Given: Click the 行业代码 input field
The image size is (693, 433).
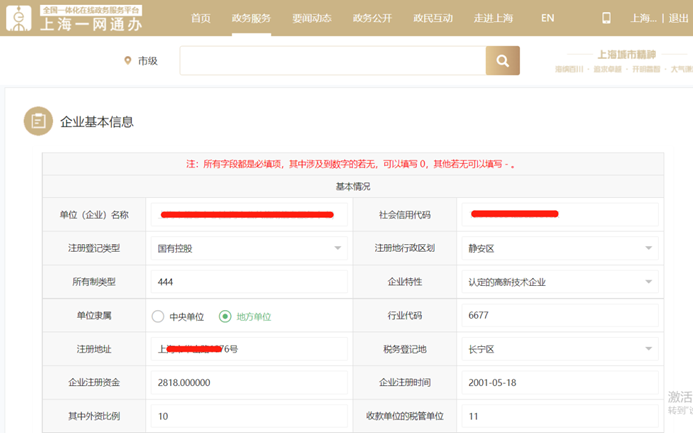Looking at the screenshot, I should tap(557, 316).
